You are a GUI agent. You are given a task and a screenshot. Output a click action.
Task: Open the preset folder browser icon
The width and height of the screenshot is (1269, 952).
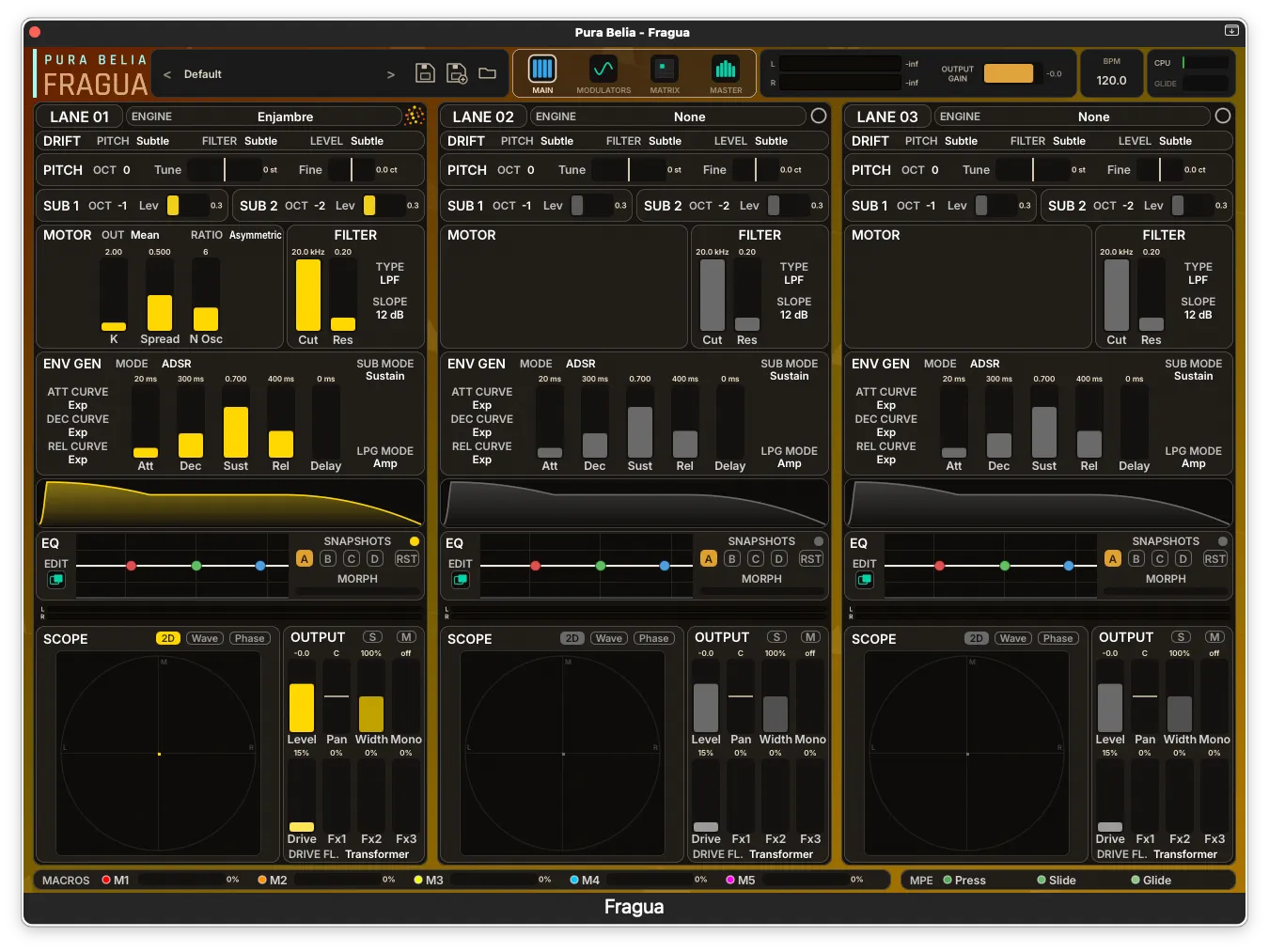[x=487, y=73]
